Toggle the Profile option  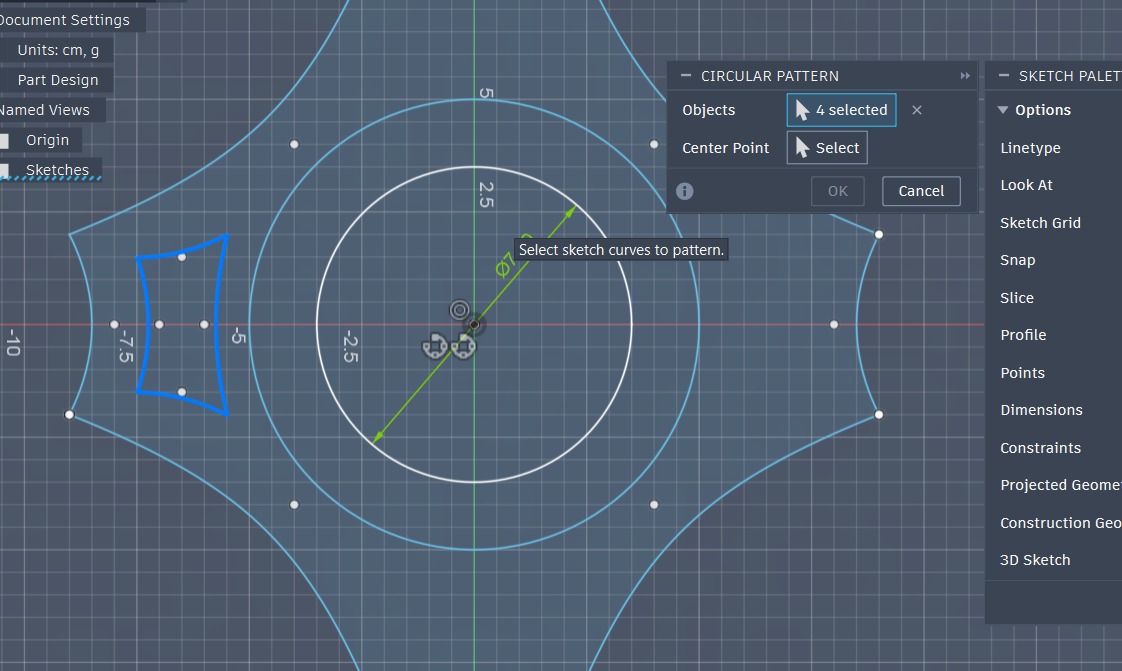pos(1023,336)
